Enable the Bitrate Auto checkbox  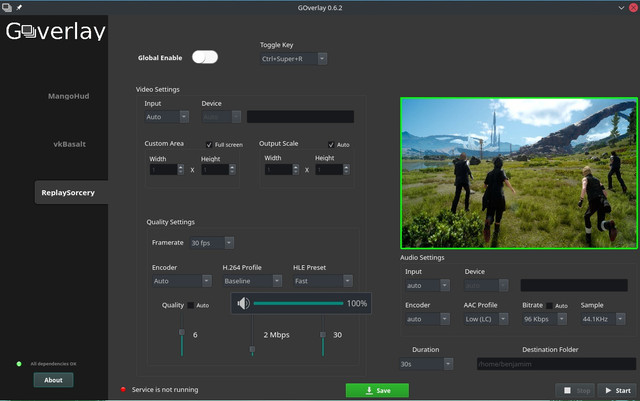tap(550, 305)
